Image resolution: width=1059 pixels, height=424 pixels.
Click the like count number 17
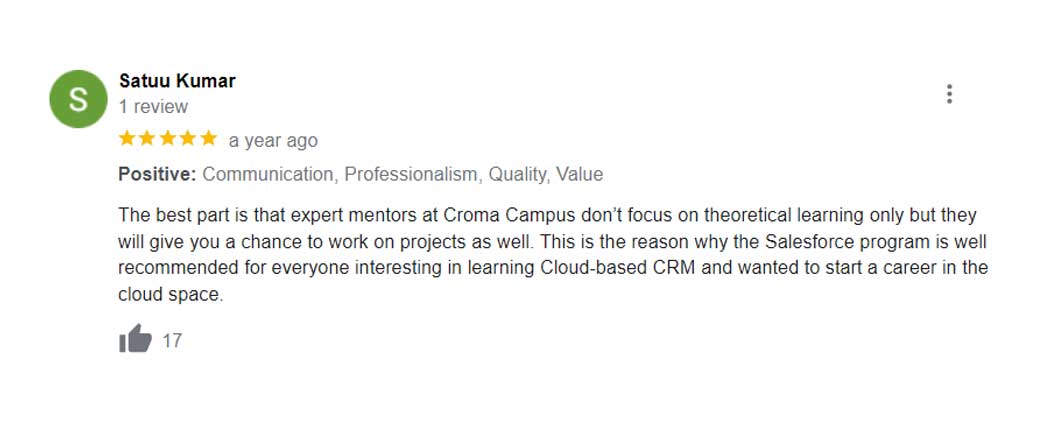tap(172, 341)
